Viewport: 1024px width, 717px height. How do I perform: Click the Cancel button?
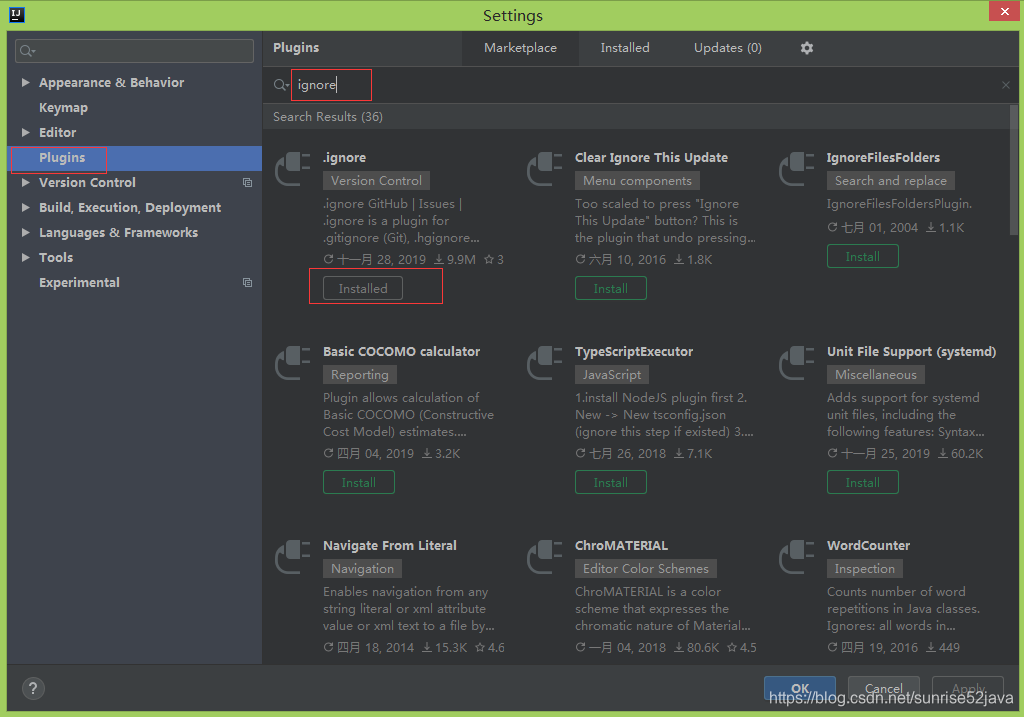click(x=884, y=688)
